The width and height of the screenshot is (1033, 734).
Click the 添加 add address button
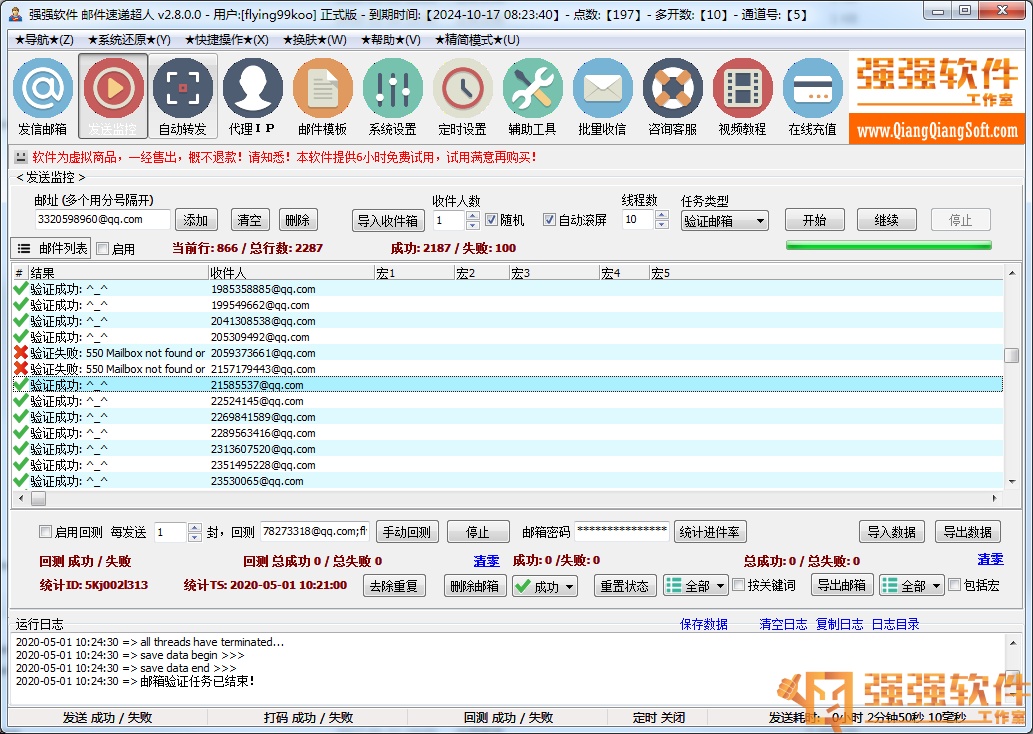coord(196,220)
